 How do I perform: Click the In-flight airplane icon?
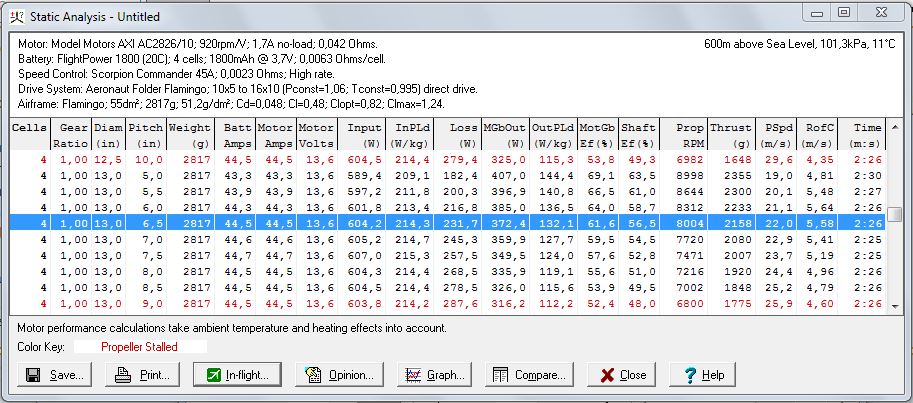point(211,375)
